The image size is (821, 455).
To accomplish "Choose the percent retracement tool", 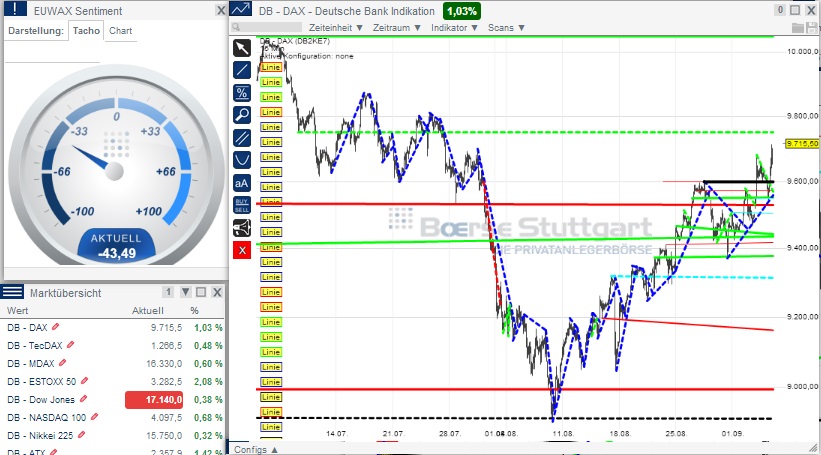I will (x=241, y=93).
